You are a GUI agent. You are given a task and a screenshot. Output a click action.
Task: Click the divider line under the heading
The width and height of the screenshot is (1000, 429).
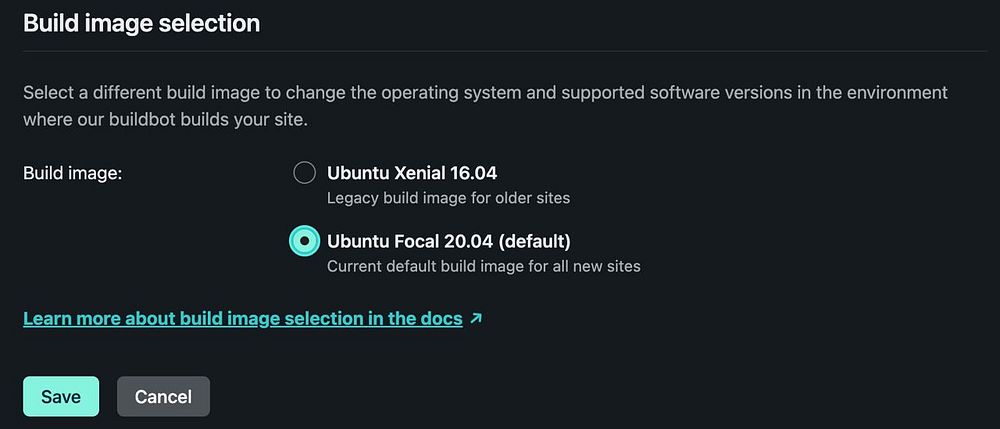pyautogui.click(x=500, y=50)
